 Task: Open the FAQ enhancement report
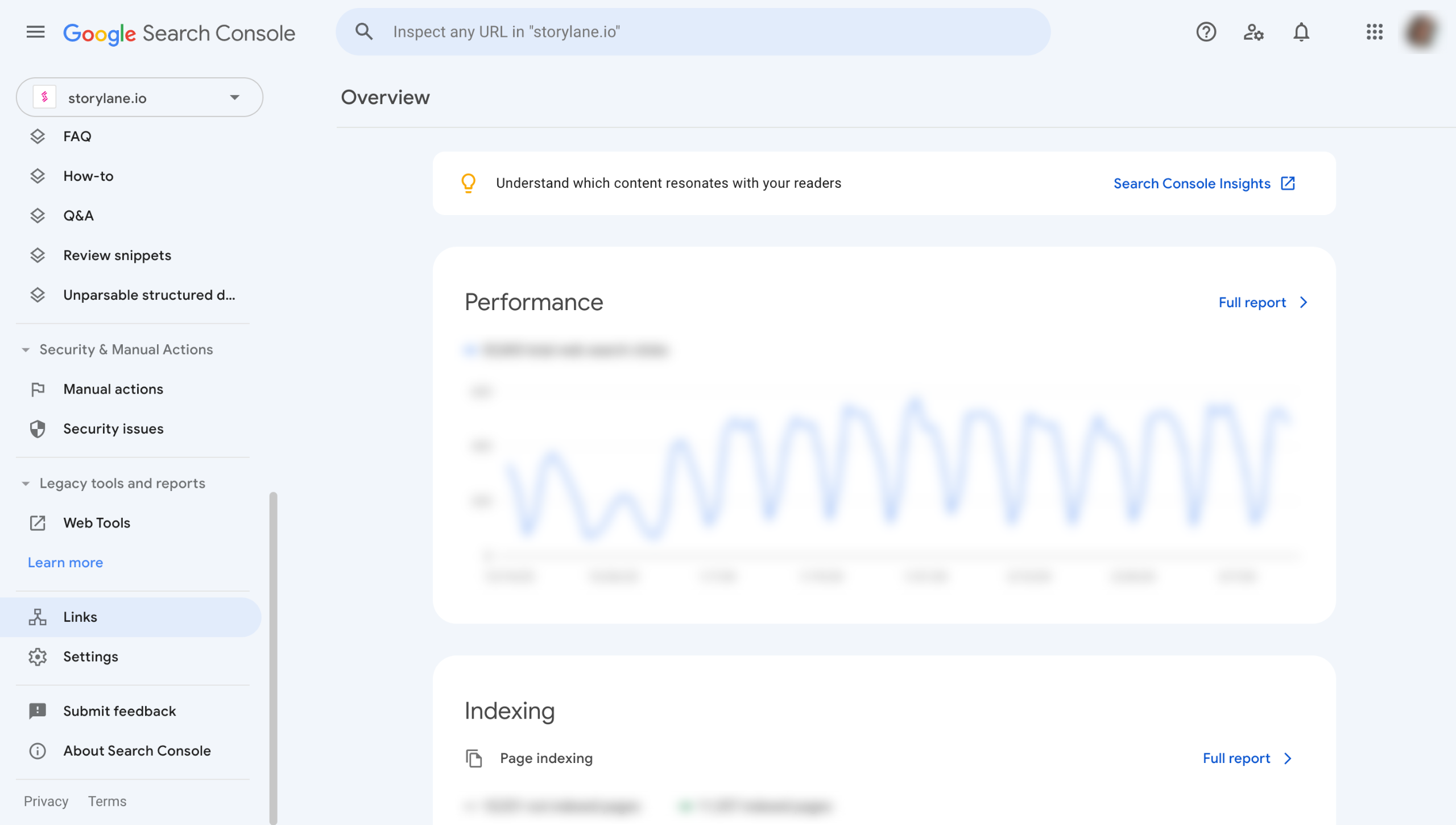[77, 137]
